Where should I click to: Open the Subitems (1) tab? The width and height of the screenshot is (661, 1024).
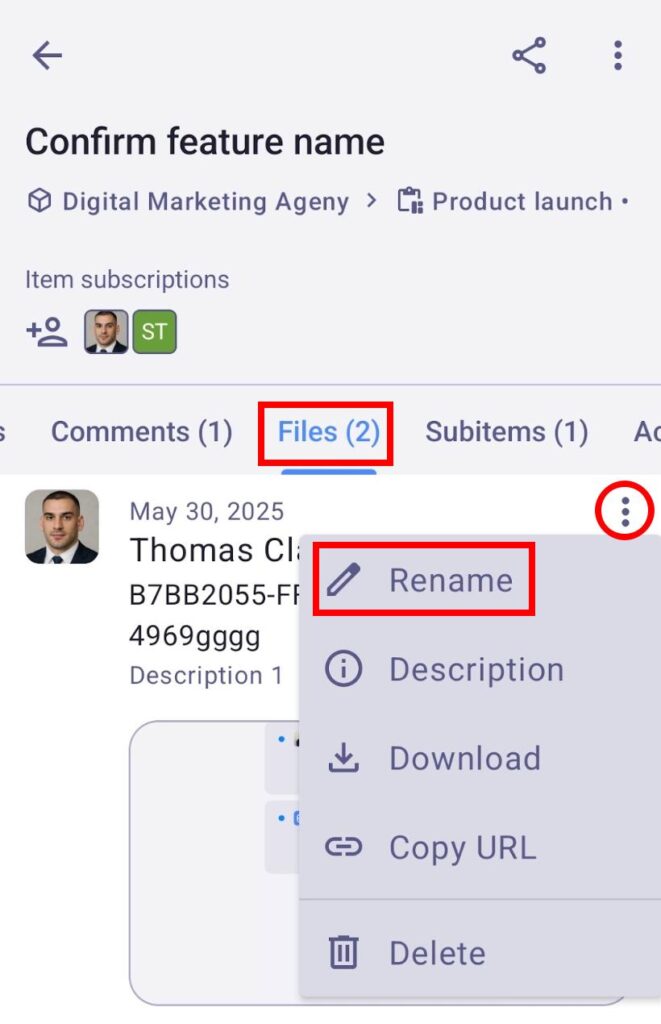point(506,432)
